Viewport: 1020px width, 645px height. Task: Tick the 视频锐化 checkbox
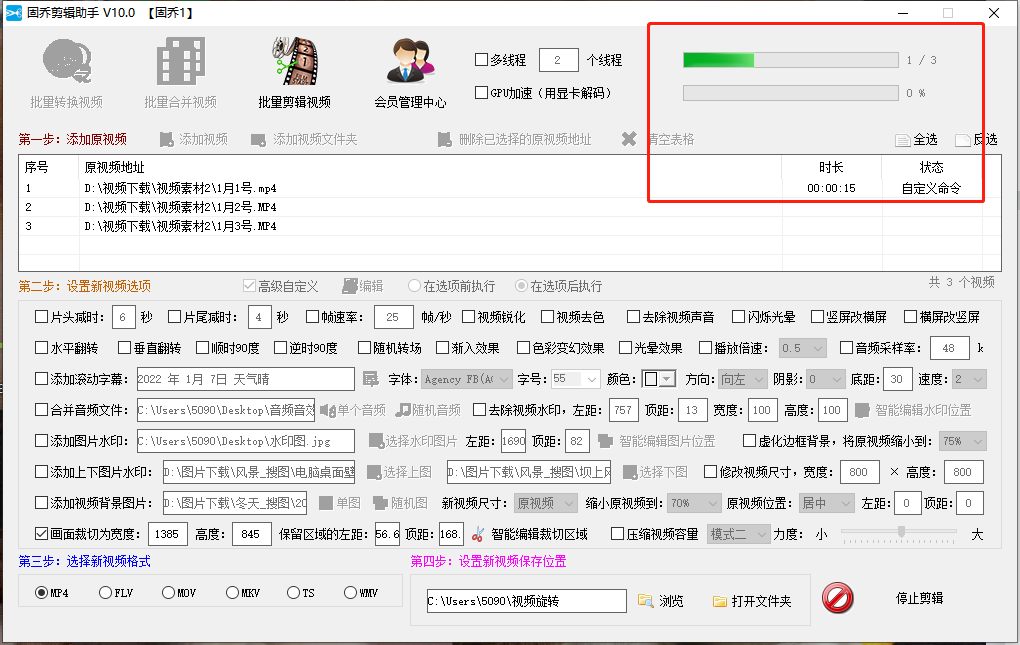click(x=468, y=317)
